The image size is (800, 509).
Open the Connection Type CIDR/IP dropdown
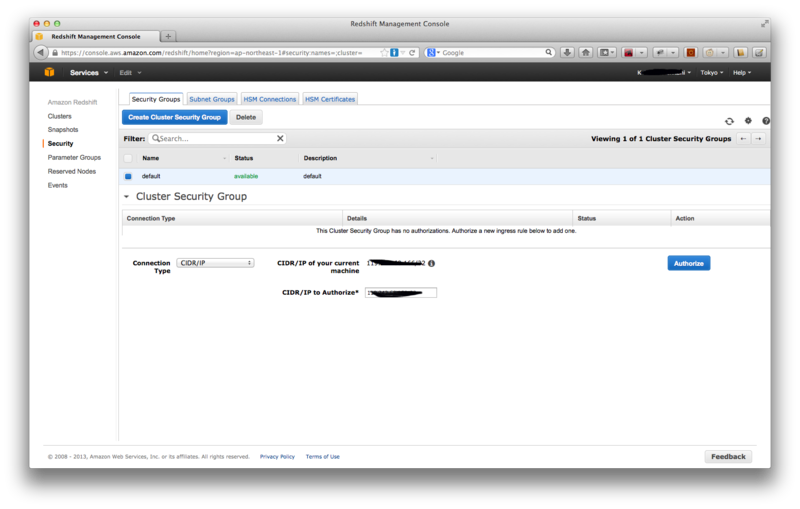click(x=215, y=263)
